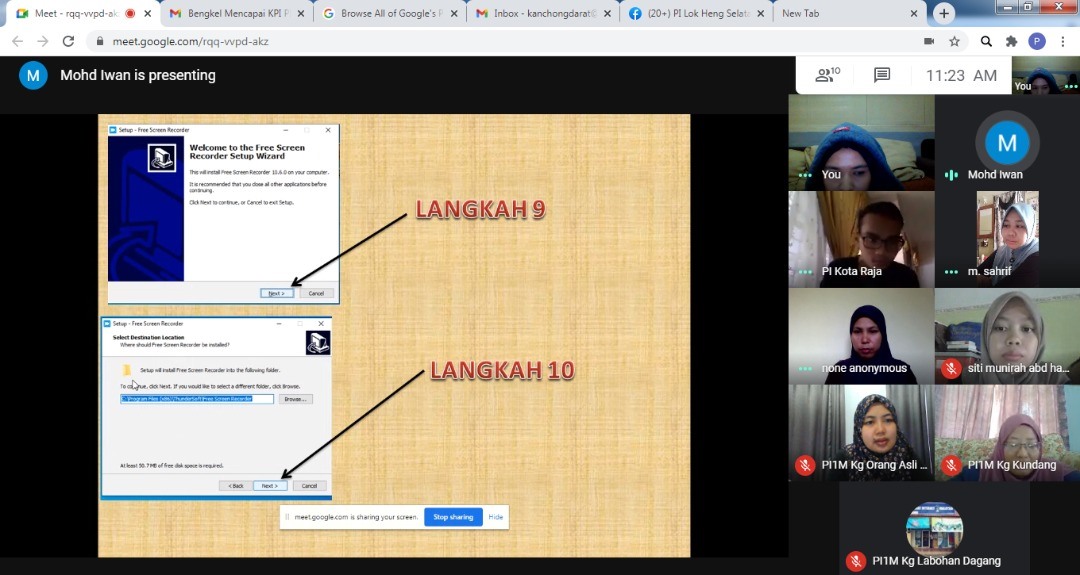This screenshot has width=1080, height=575.
Task: Open a new browser tab
Action: tap(944, 13)
